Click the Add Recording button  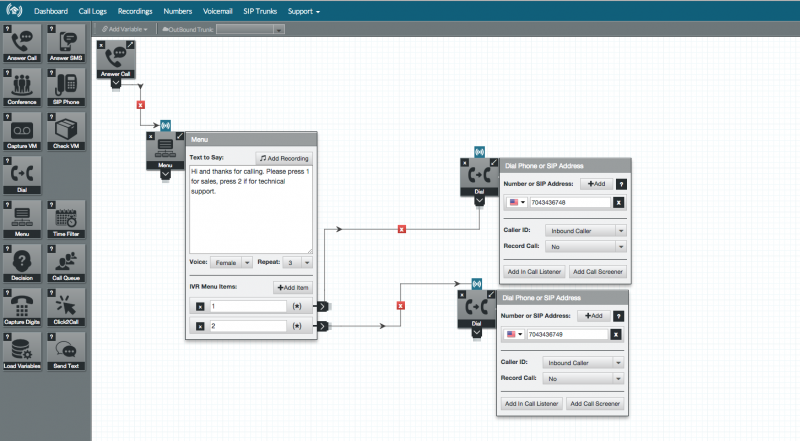(284, 158)
